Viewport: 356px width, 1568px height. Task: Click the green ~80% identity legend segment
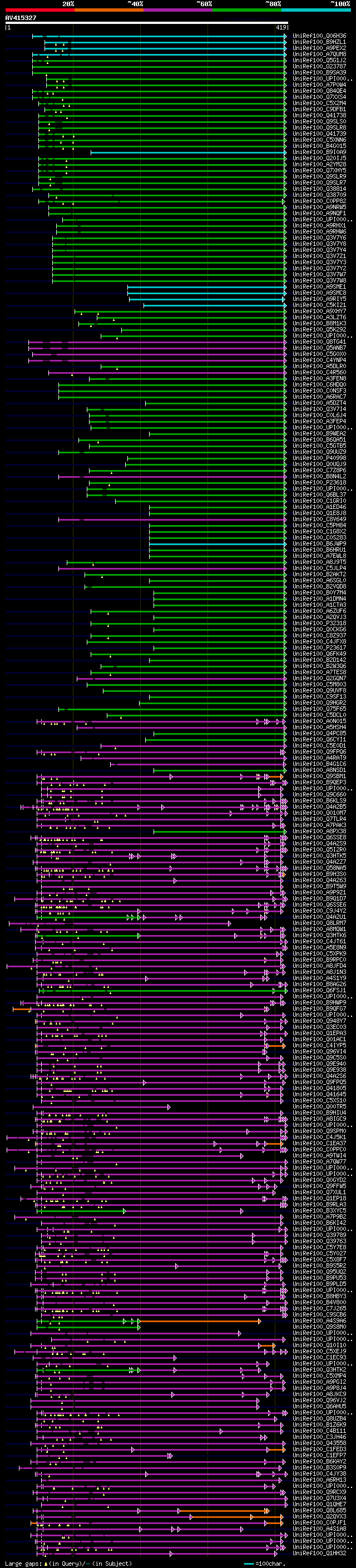(247, 10)
